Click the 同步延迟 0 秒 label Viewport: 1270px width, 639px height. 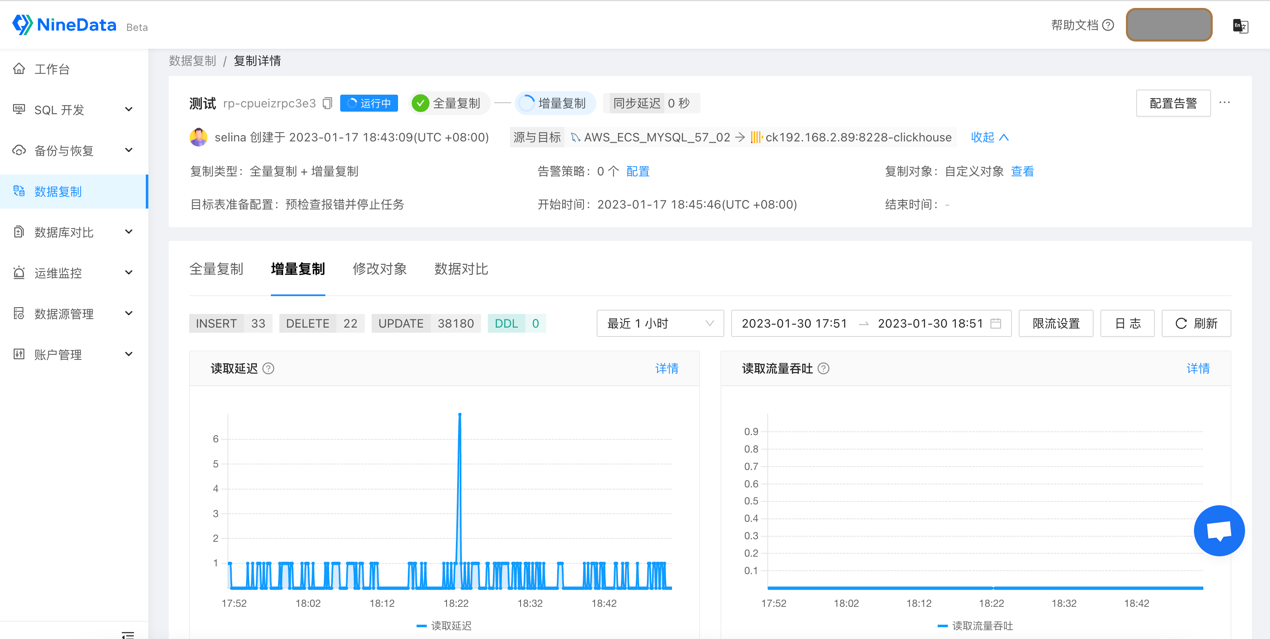pyautogui.click(x=652, y=103)
